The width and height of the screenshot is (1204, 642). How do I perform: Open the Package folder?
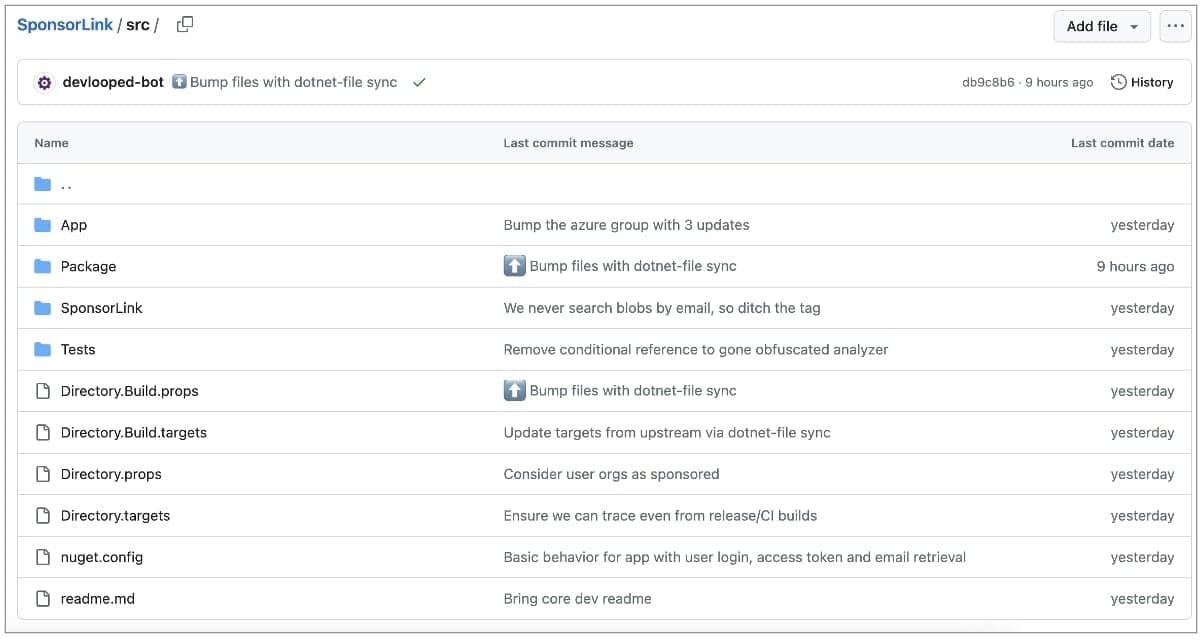coord(88,267)
